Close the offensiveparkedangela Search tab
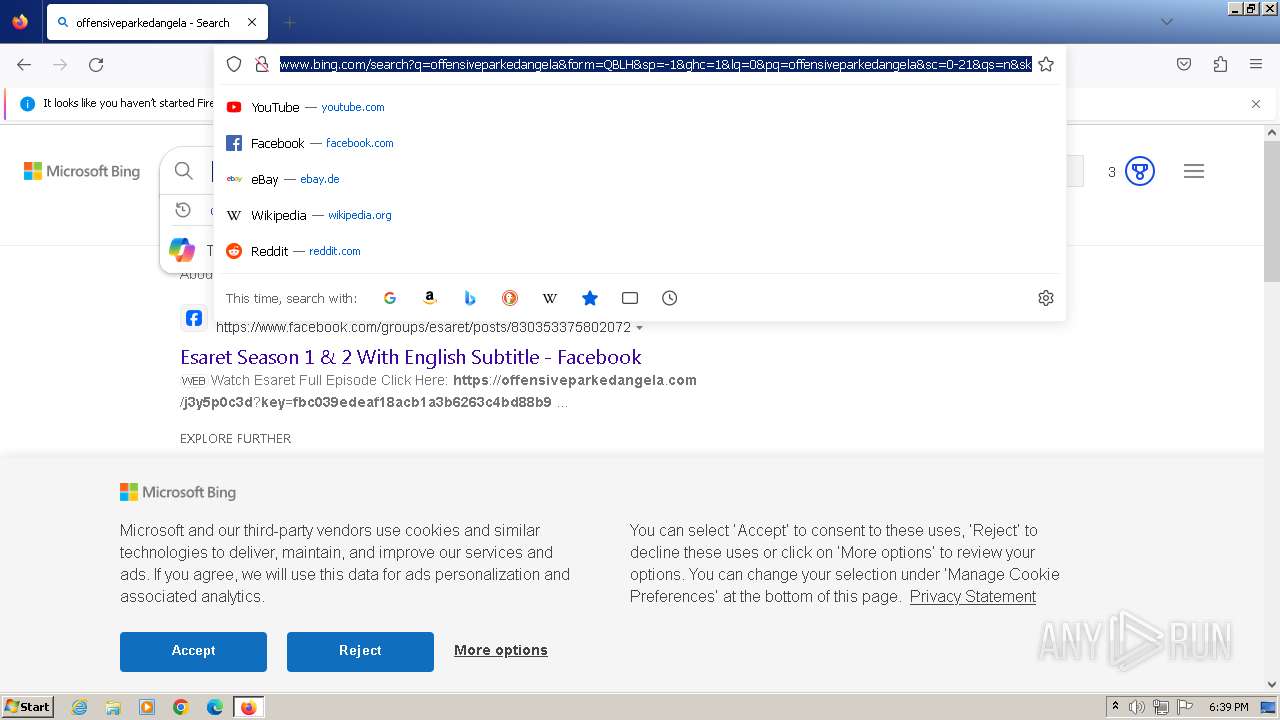Screen dimensions: 1280x720 click(252, 22)
